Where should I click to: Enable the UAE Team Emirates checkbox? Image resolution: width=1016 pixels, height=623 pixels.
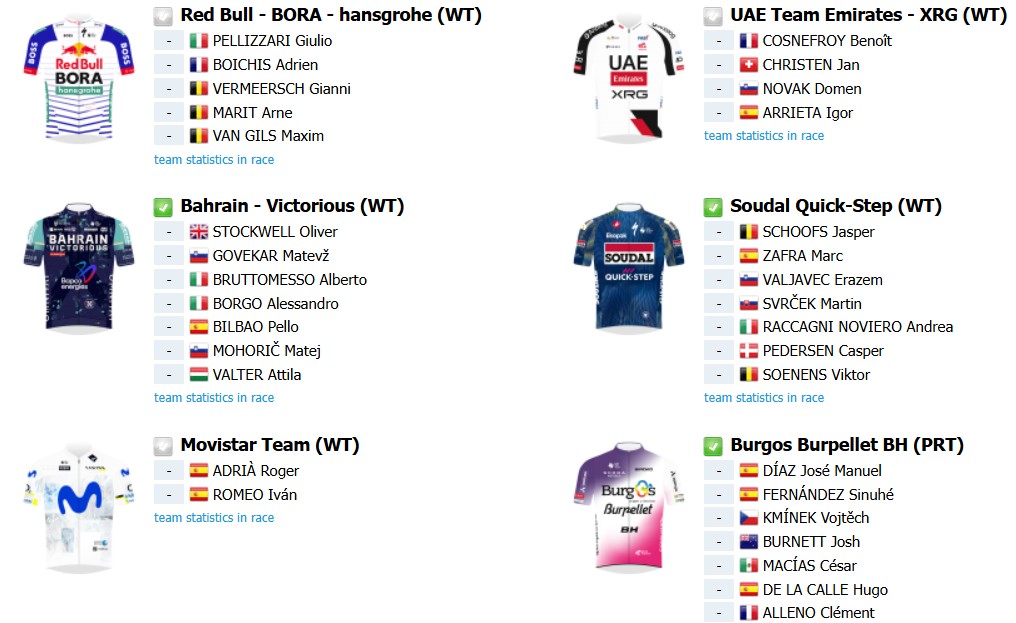[713, 16]
